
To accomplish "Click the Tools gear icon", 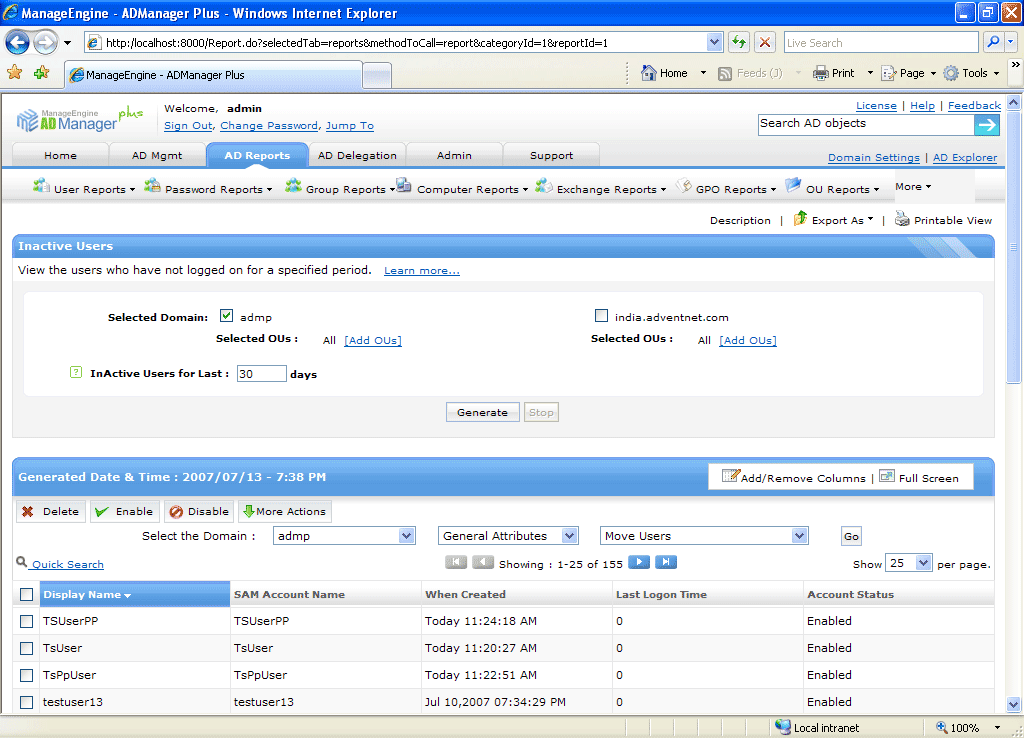I will click(951, 73).
